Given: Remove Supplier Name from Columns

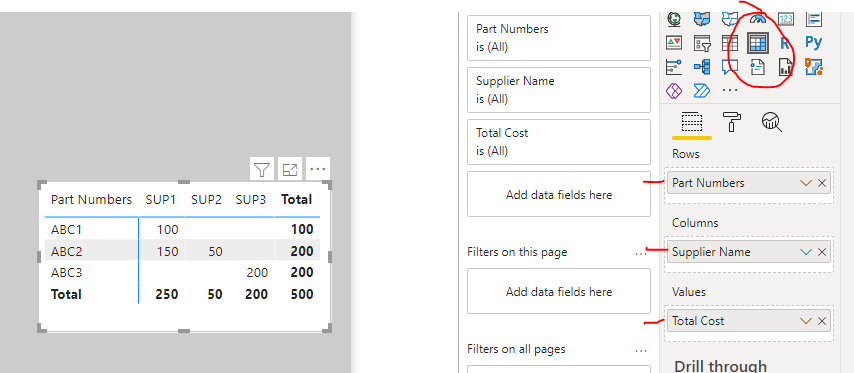Looking at the screenshot, I should point(822,252).
